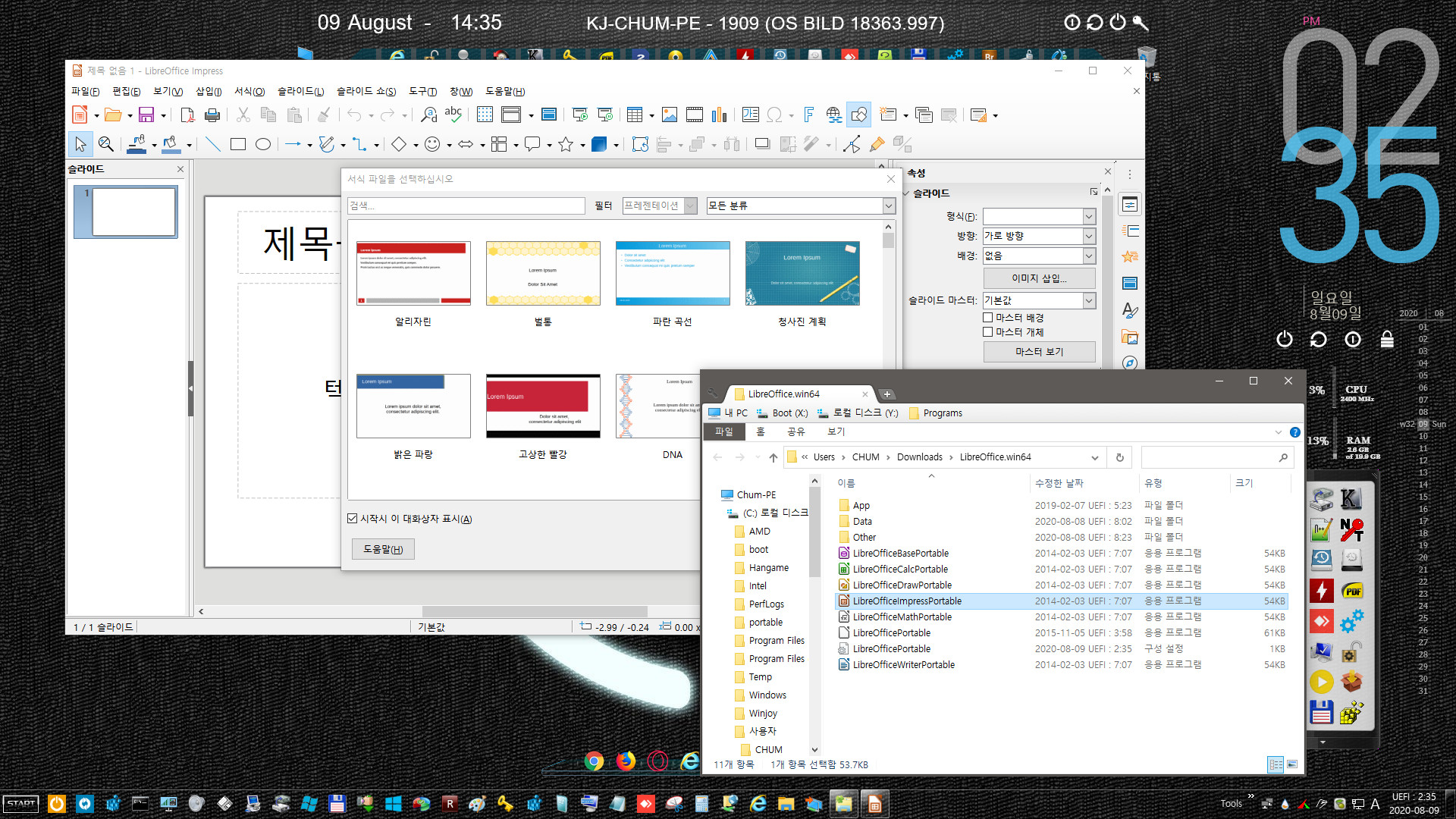Open Find & Replace icon

429,115
